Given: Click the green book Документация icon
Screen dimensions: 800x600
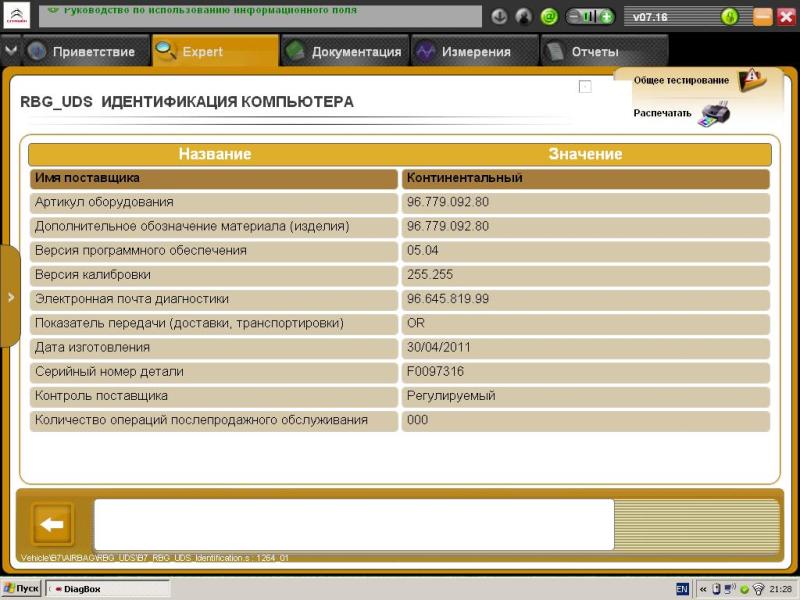Looking at the screenshot, I should tap(295, 52).
